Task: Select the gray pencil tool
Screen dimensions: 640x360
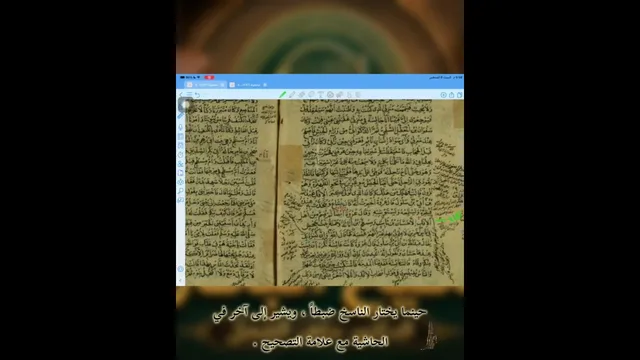Action: point(292,95)
